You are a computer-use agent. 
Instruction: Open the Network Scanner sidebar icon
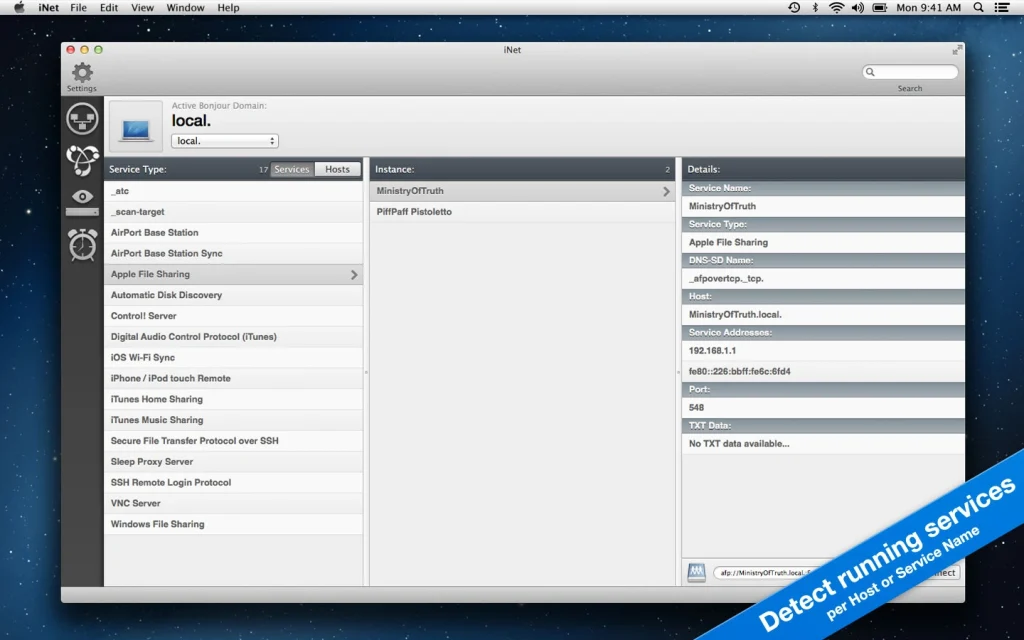[82, 118]
